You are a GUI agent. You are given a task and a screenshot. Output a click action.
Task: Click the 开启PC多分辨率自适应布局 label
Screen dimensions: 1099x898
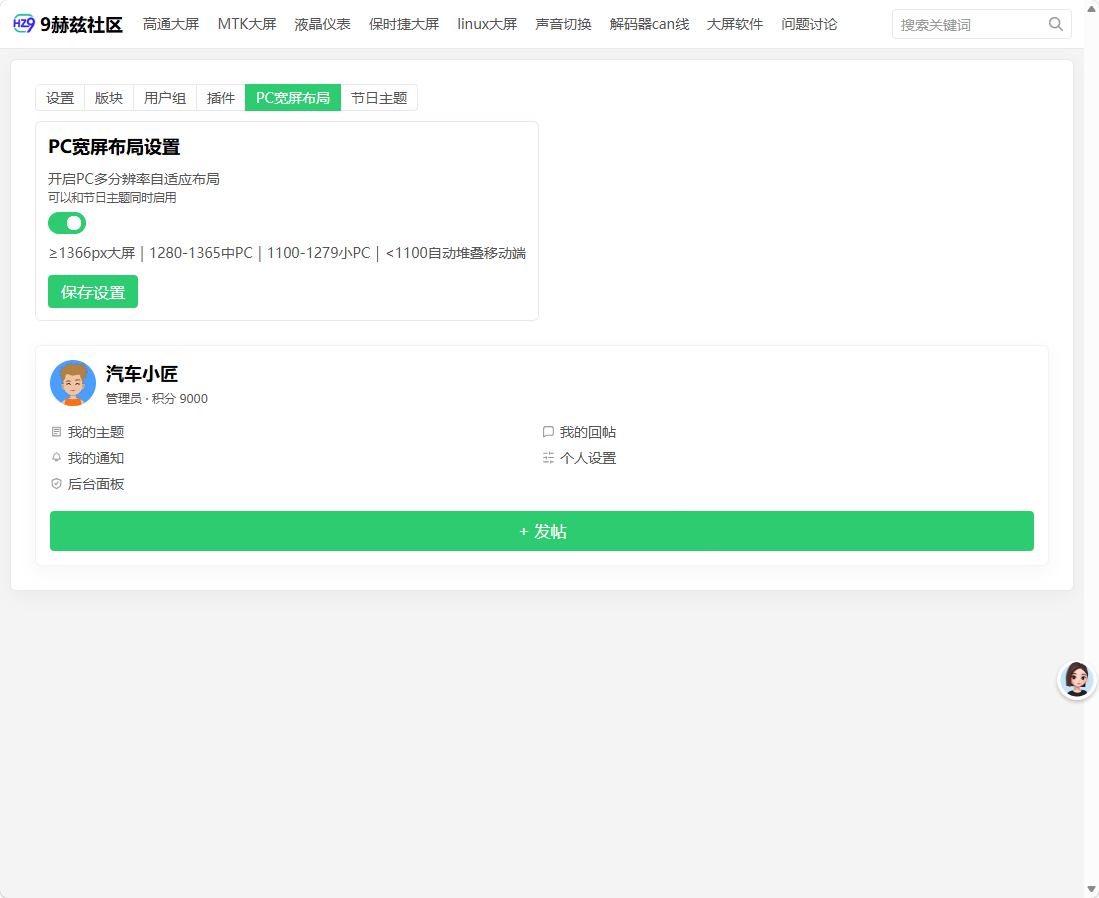click(134, 179)
